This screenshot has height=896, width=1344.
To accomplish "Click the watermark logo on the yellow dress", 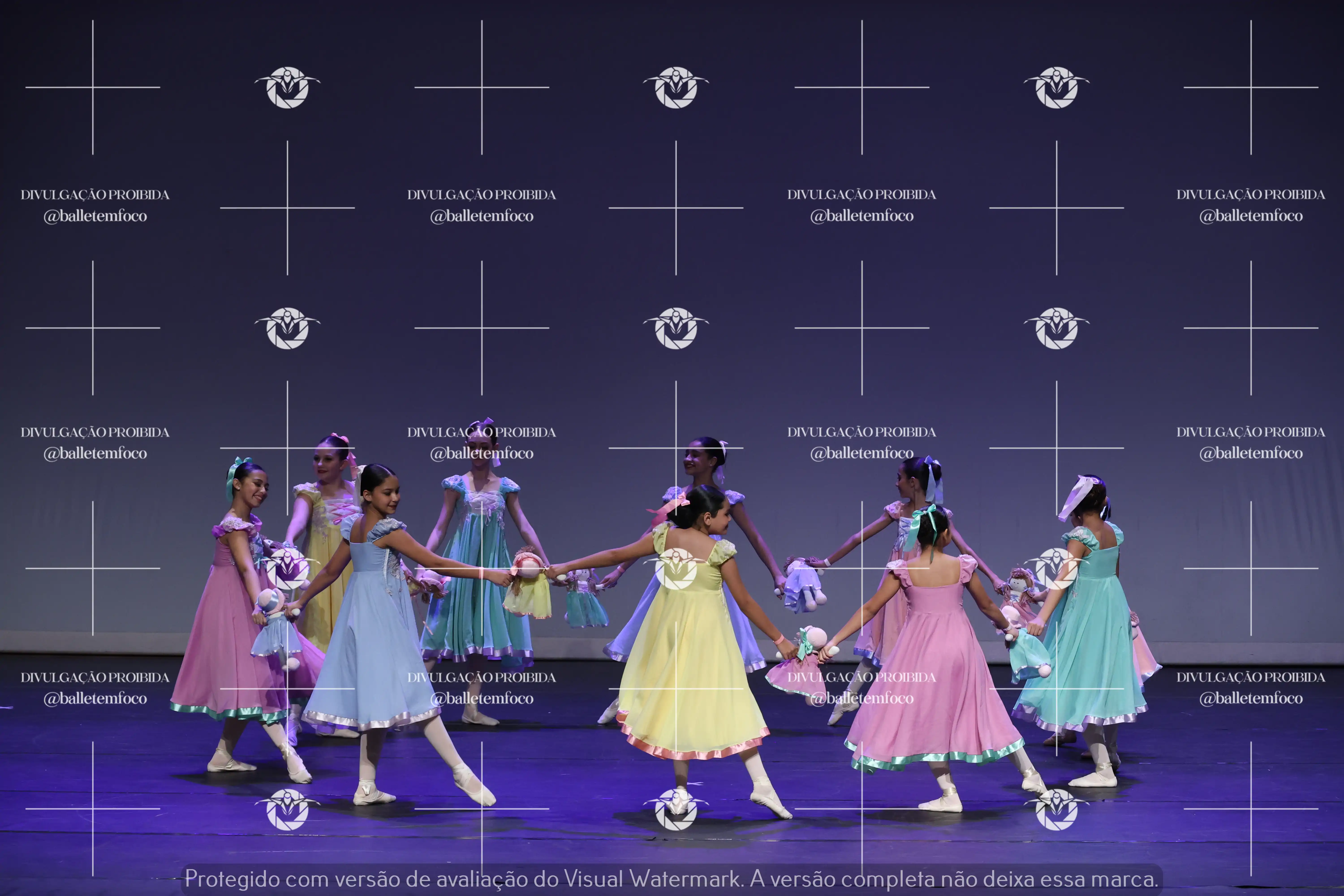I will (x=676, y=569).
